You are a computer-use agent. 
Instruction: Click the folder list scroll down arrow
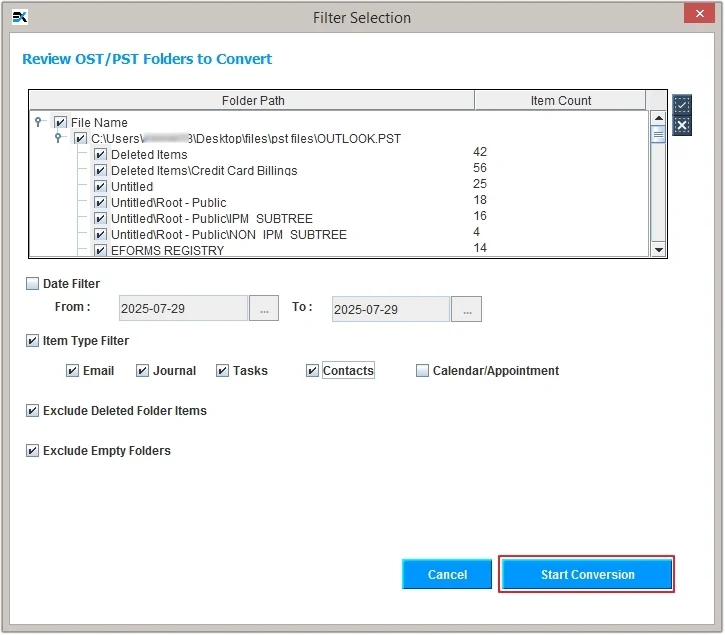[658, 250]
